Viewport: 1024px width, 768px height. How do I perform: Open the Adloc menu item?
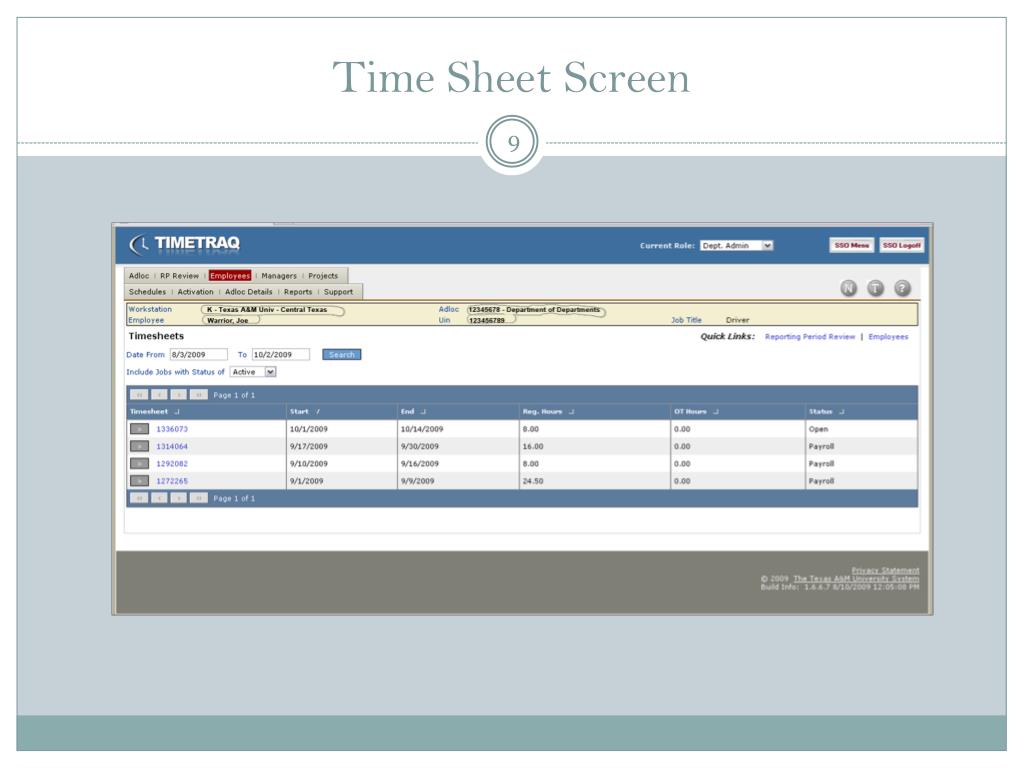[138, 276]
